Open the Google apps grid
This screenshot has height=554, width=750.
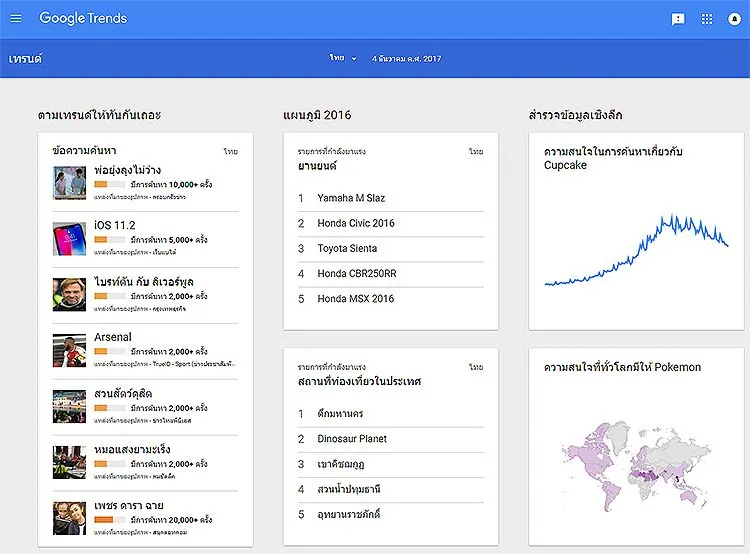pyautogui.click(x=707, y=19)
